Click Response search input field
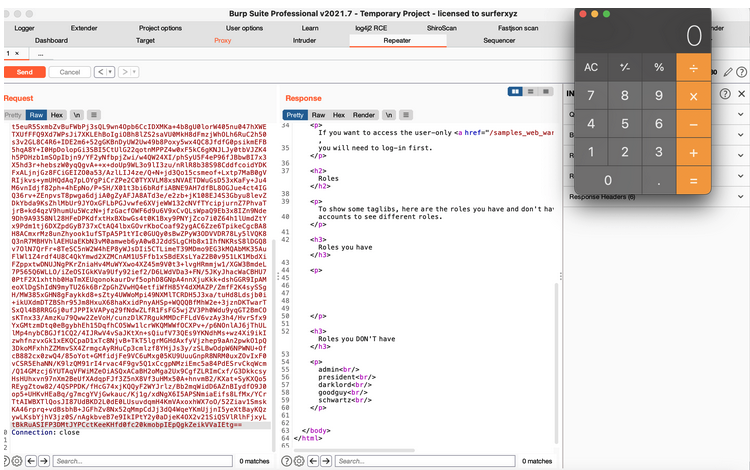750x470 pixels. tap(425, 461)
